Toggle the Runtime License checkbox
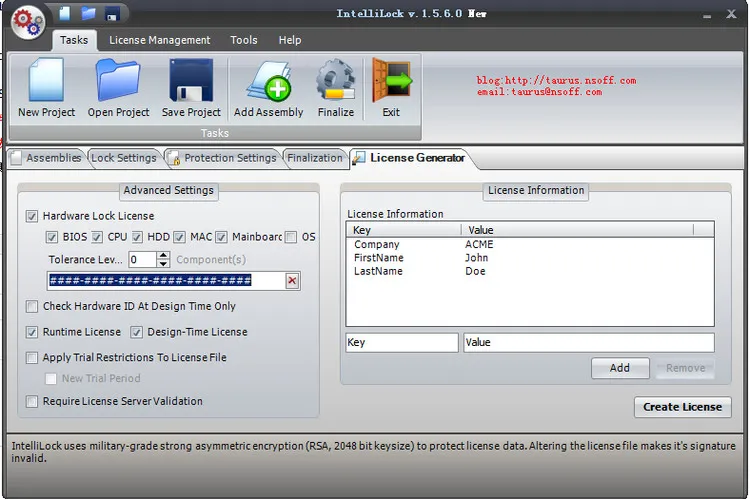Image resolution: width=750 pixels, height=499 pixels. [32, 332]
